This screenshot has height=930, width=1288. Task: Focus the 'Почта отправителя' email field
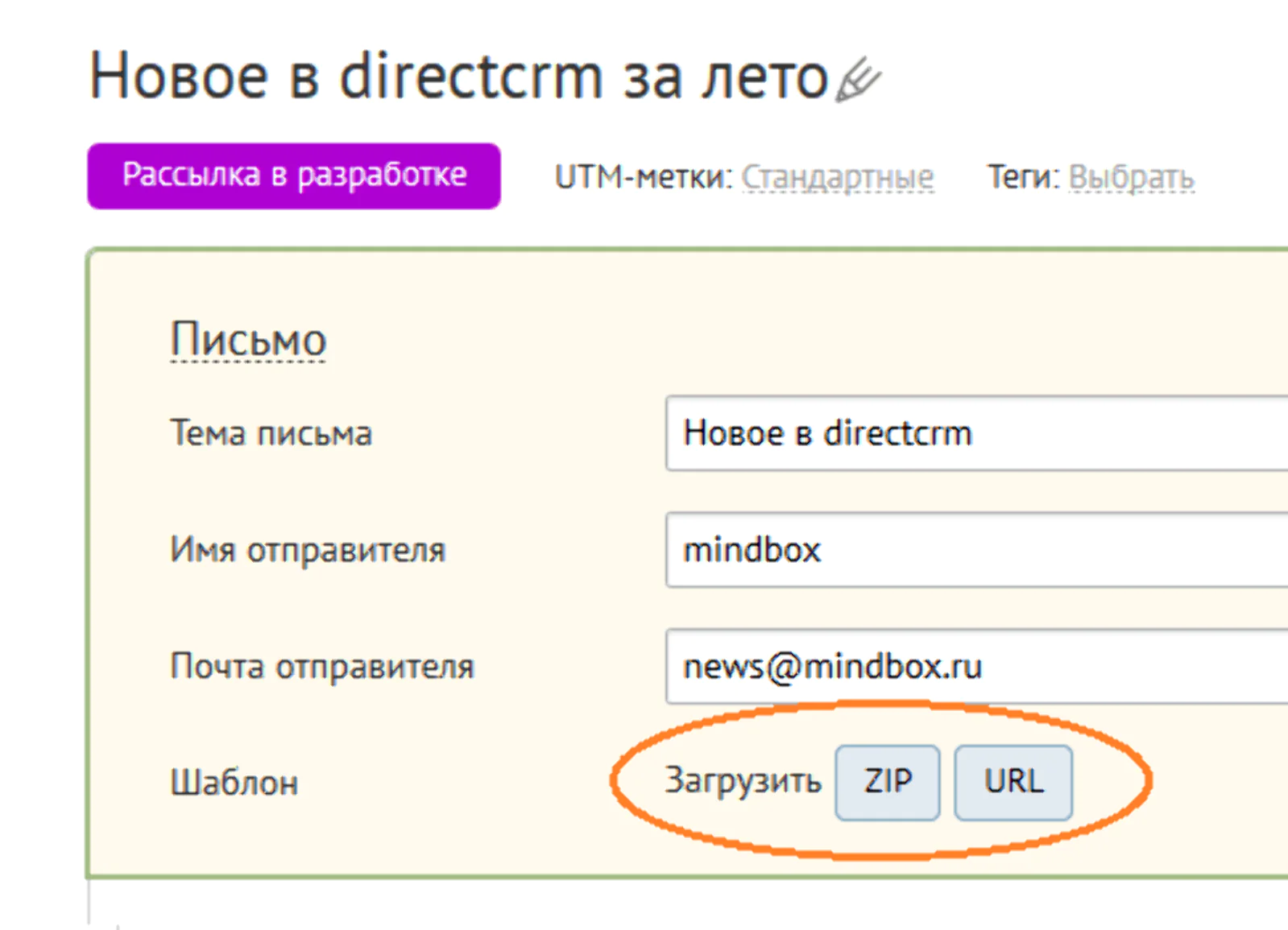[x=976, y=666]
